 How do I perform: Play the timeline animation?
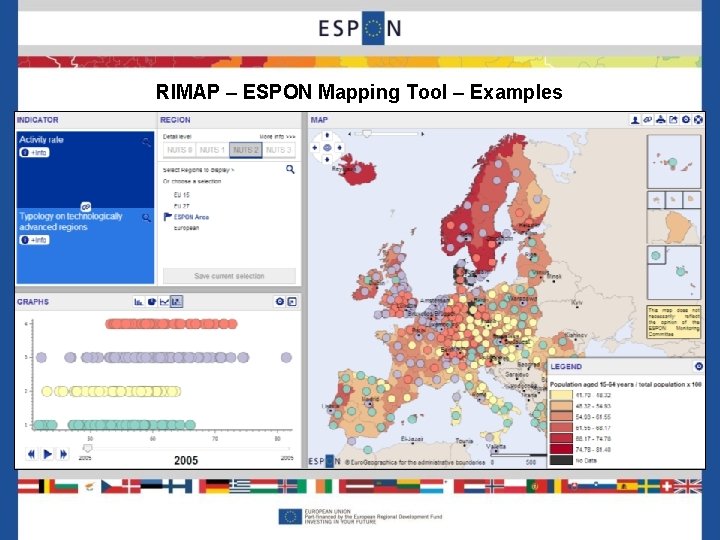pos(47,454)
